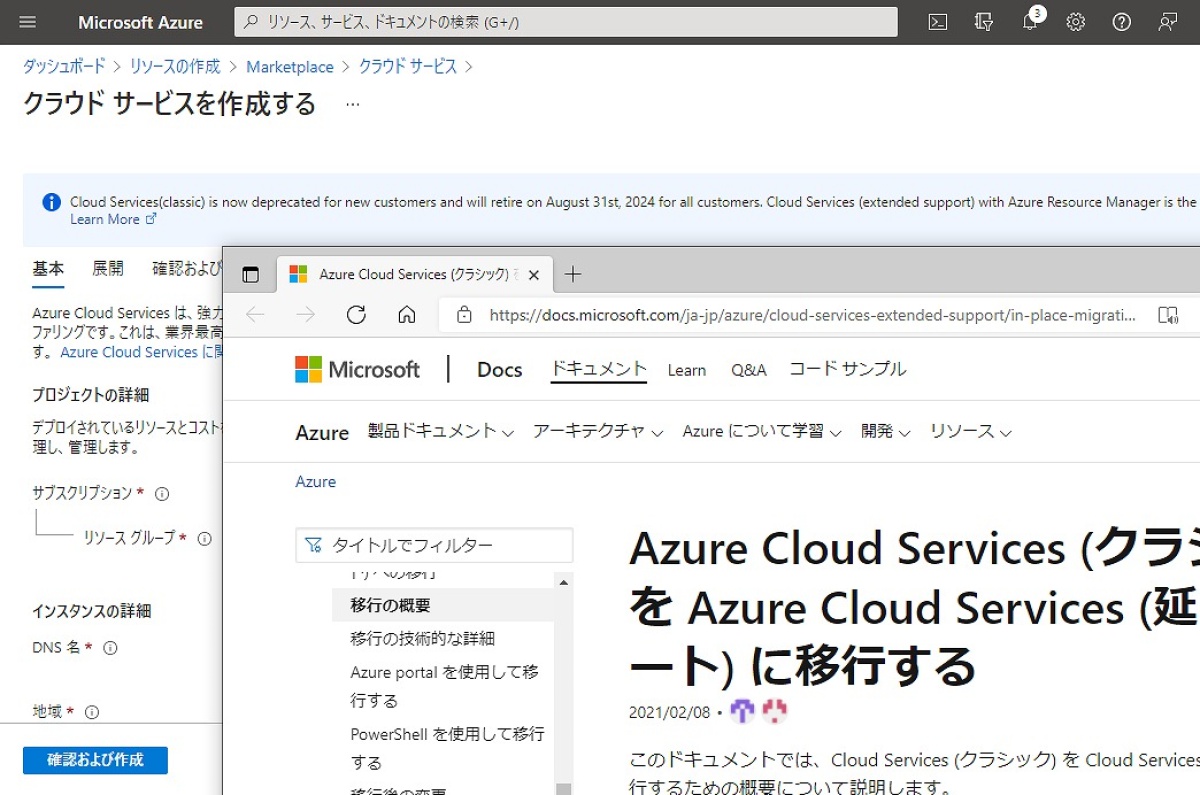
Task: Go to the クラウド サービス breadcrumb
Action: (408, 67)
